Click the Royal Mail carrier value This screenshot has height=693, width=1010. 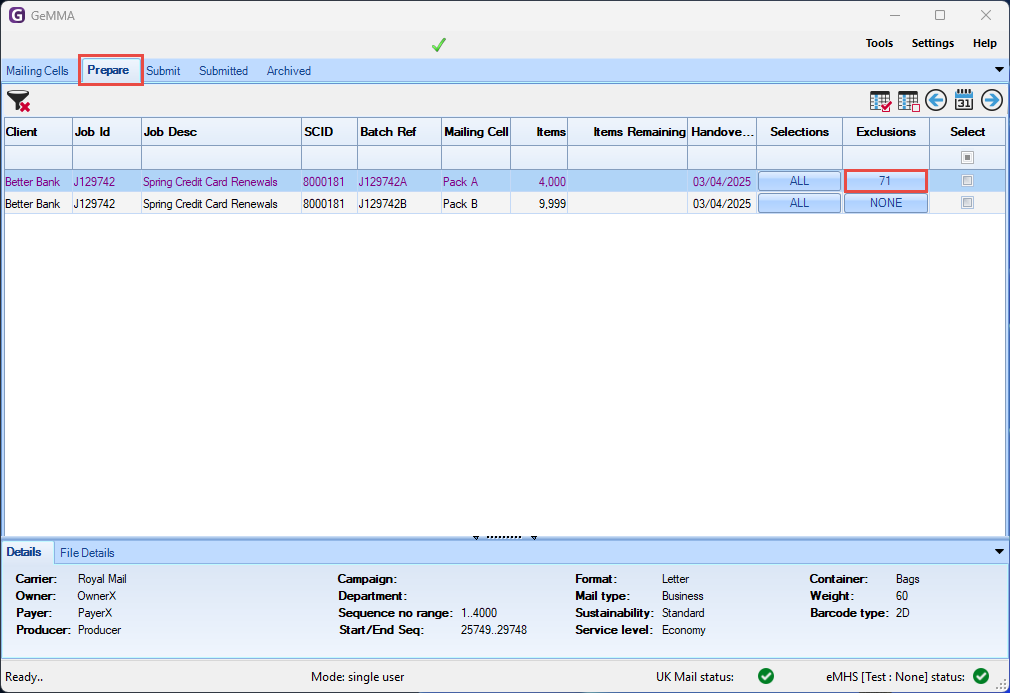(102, 578)
